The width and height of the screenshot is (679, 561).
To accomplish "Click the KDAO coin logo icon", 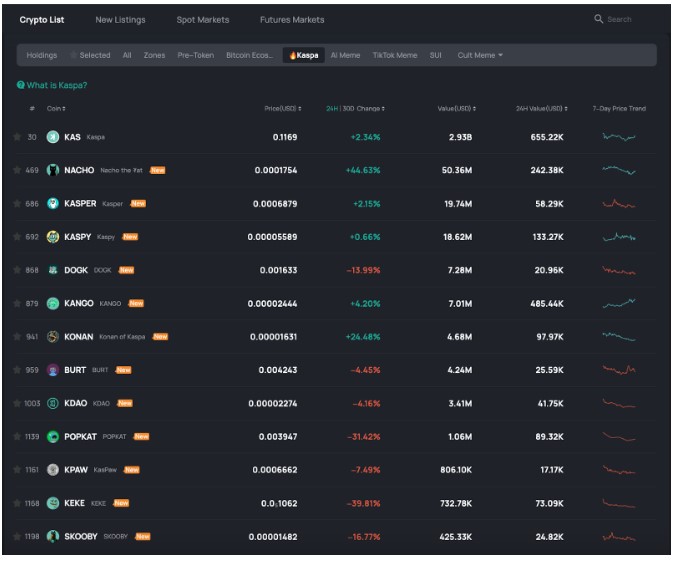I will (x=53, y=404).
